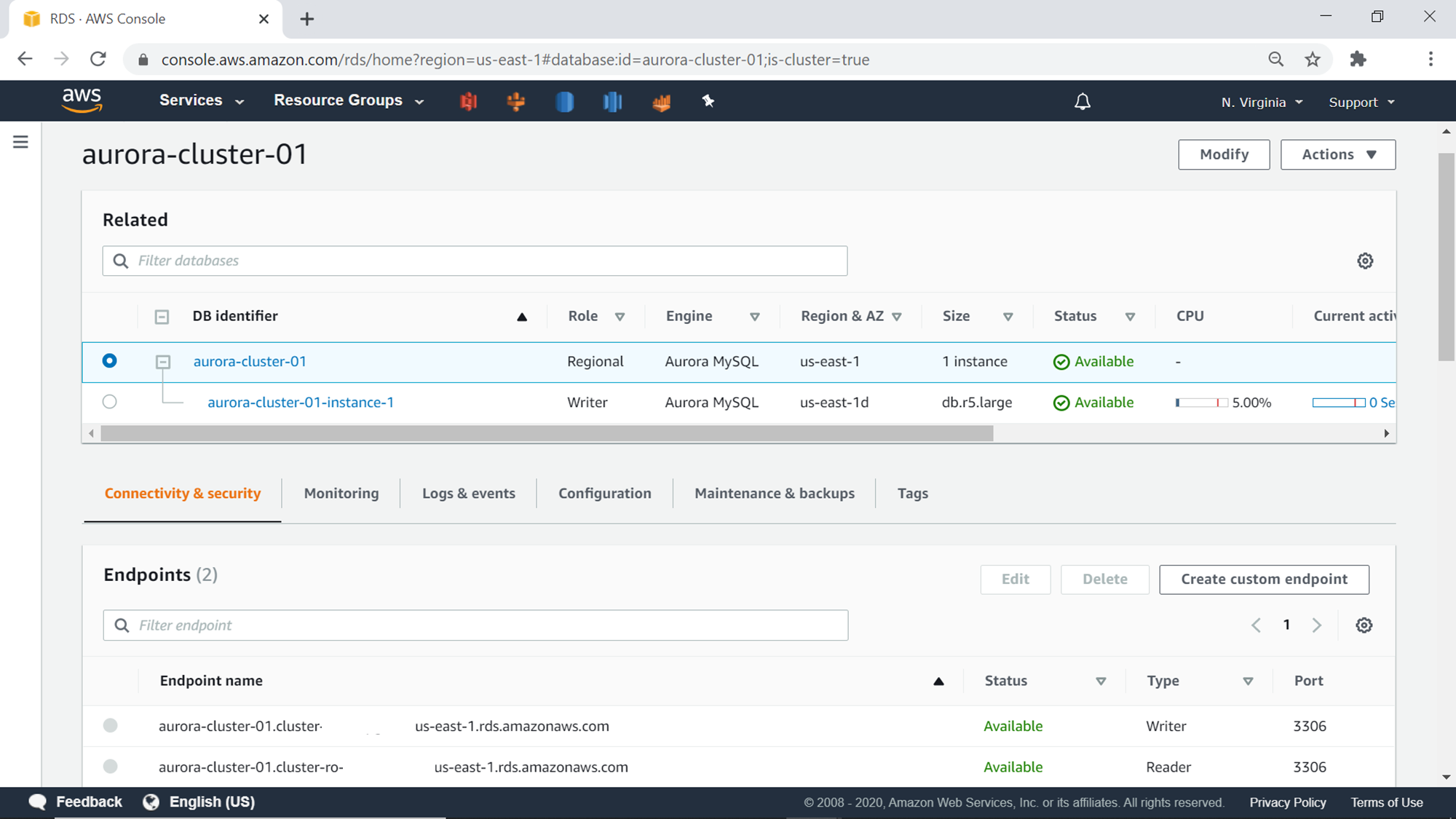Click the Related table horizontal scrollbar

tap(546, 434)
